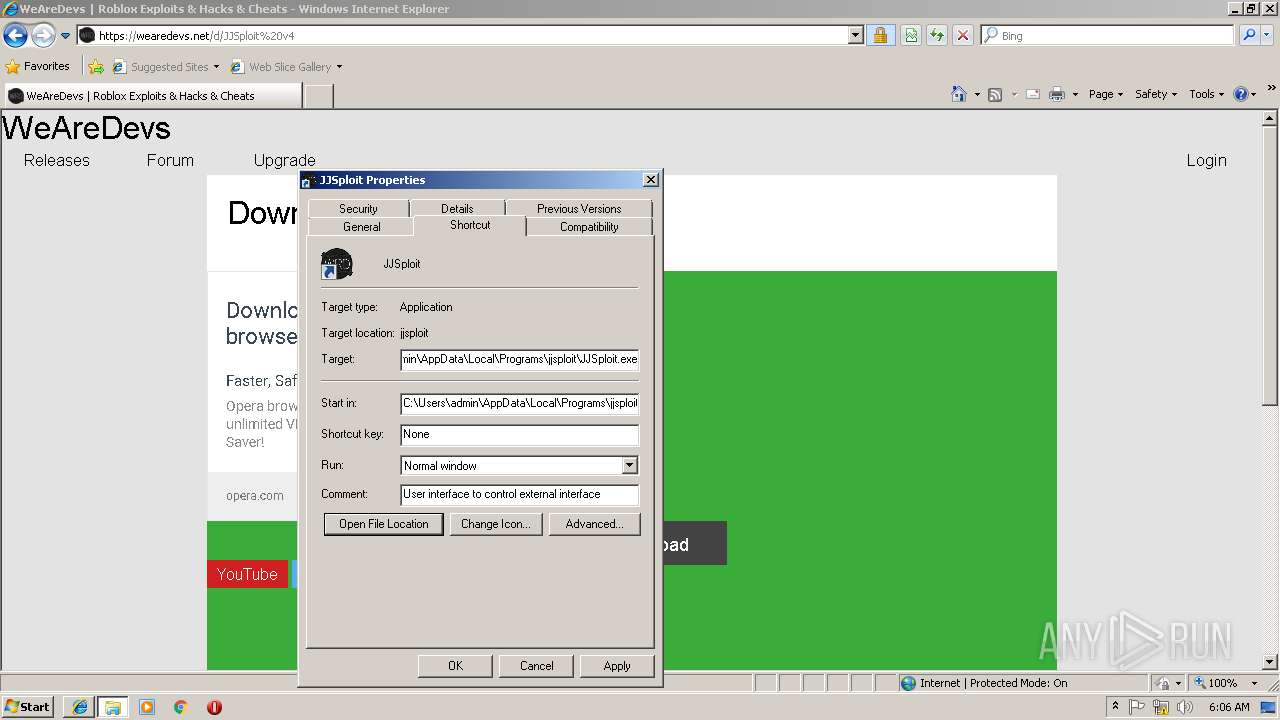Click the Home icon in command bar
Image resolution: width=1280 pixels, height=720 pixels.
click(x=959, y=94)
